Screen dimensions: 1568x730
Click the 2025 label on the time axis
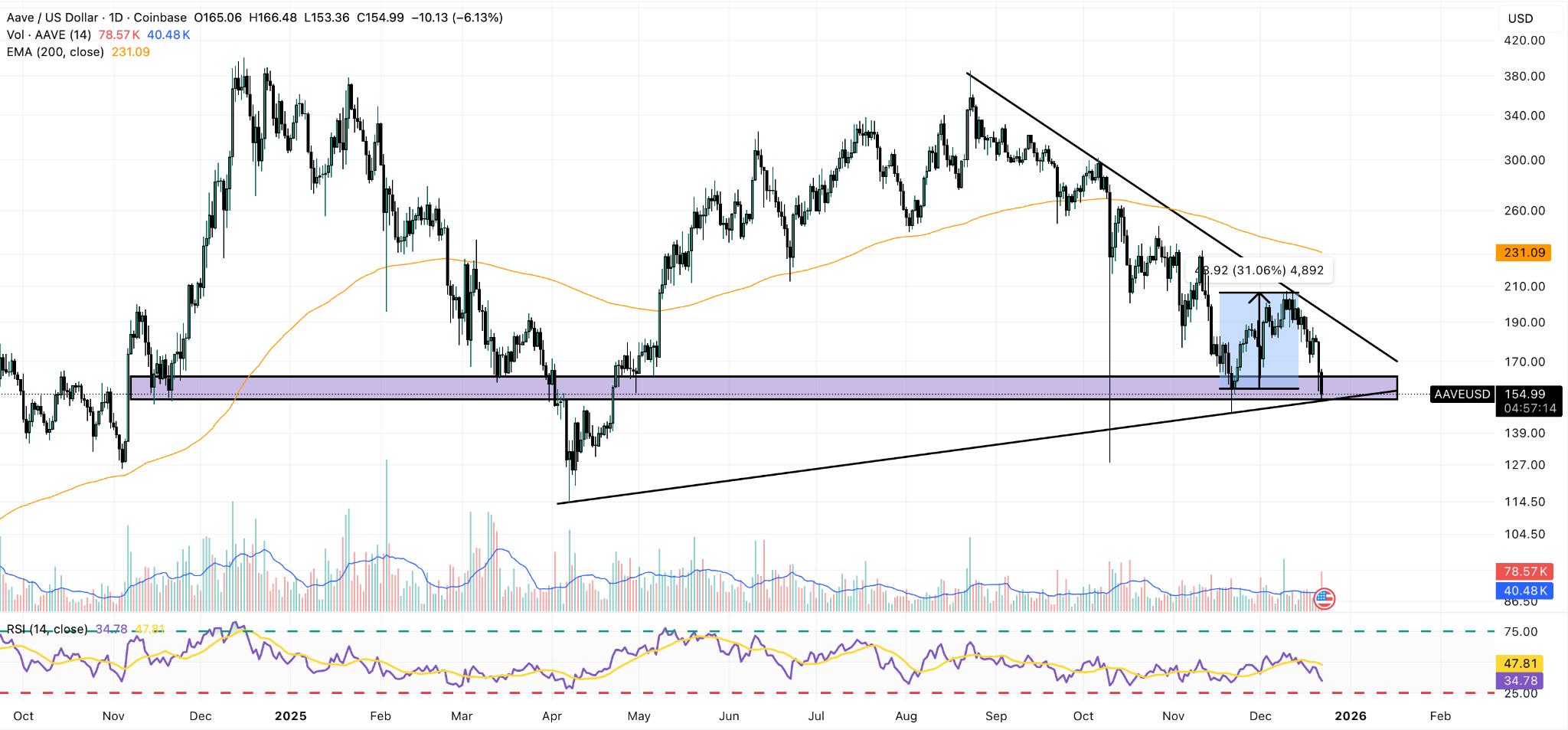(x=290, y=715)
